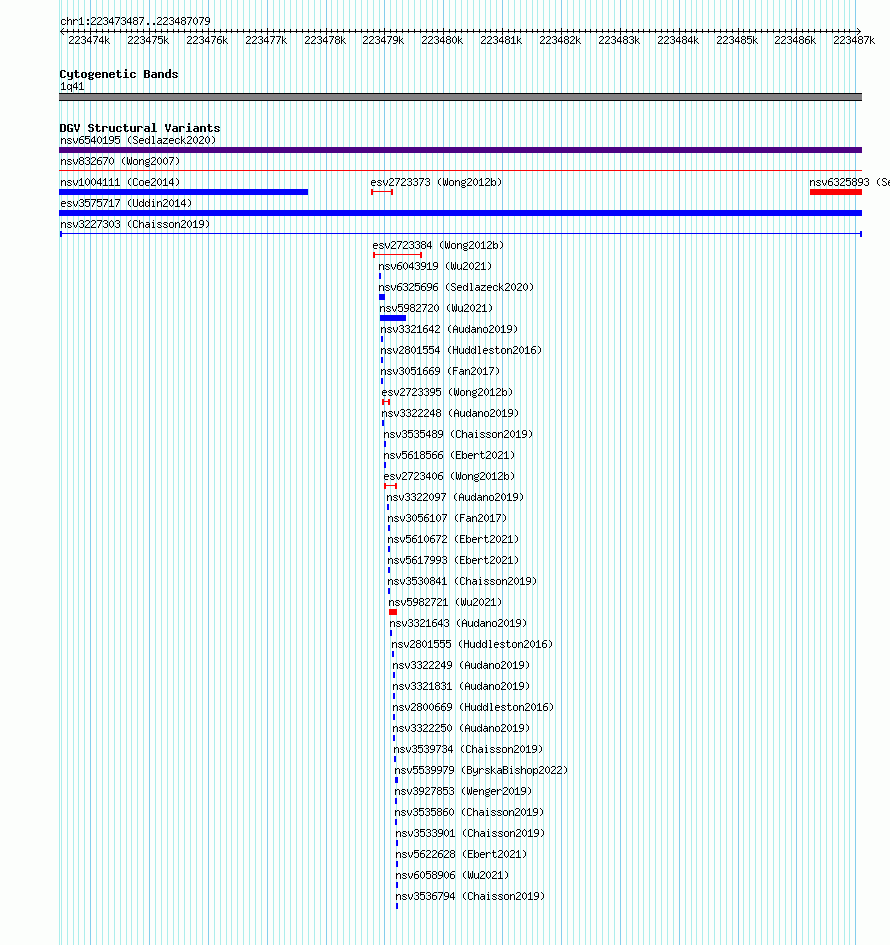
Task: Click the red esv2723384 variant glyph
Action: [398, 255]
